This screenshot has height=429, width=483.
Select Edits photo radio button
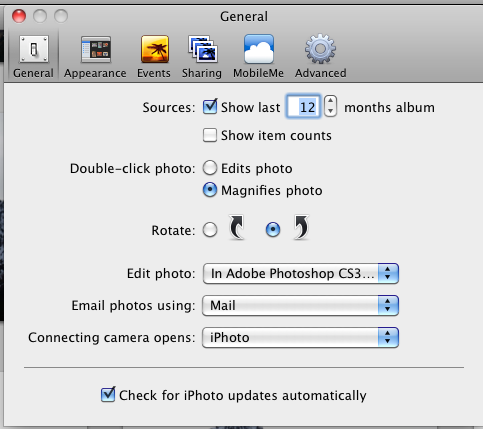[210, 168]
